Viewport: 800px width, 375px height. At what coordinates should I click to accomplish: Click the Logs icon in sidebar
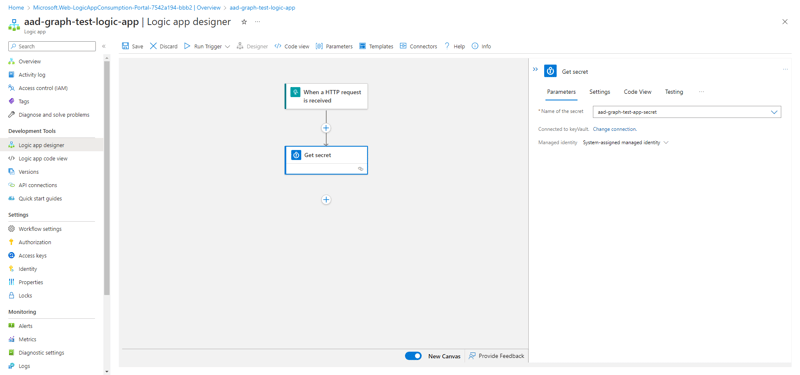tap(12, 366)
